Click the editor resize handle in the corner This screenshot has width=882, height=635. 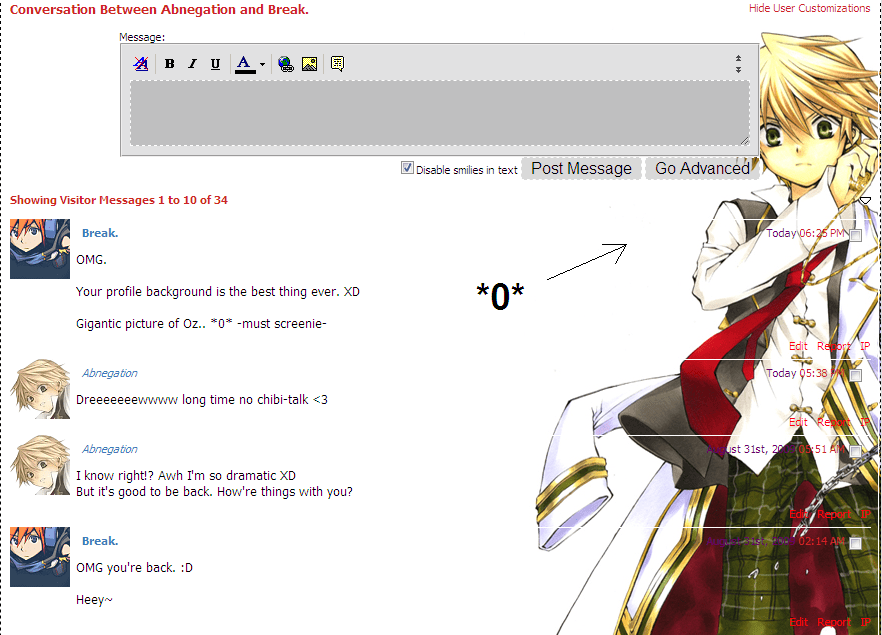(744, 141)
